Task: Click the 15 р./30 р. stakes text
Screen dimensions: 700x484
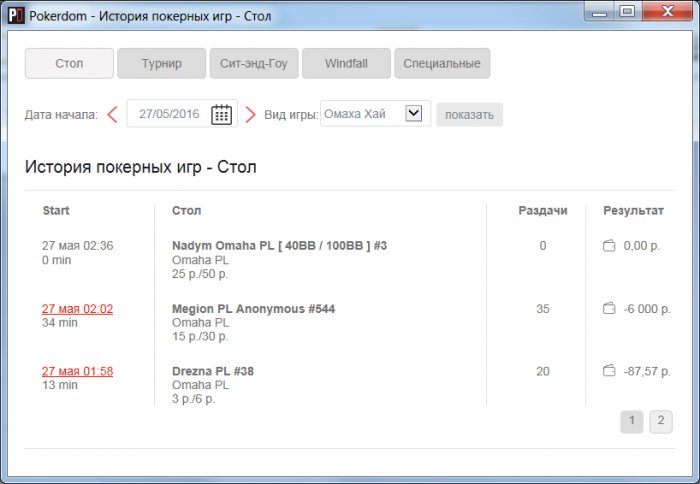Action: tap(200, 336)
